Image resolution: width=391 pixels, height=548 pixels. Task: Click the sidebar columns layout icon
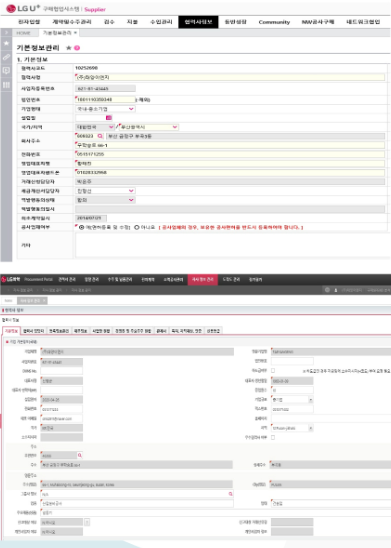click(x=6, y=85)
